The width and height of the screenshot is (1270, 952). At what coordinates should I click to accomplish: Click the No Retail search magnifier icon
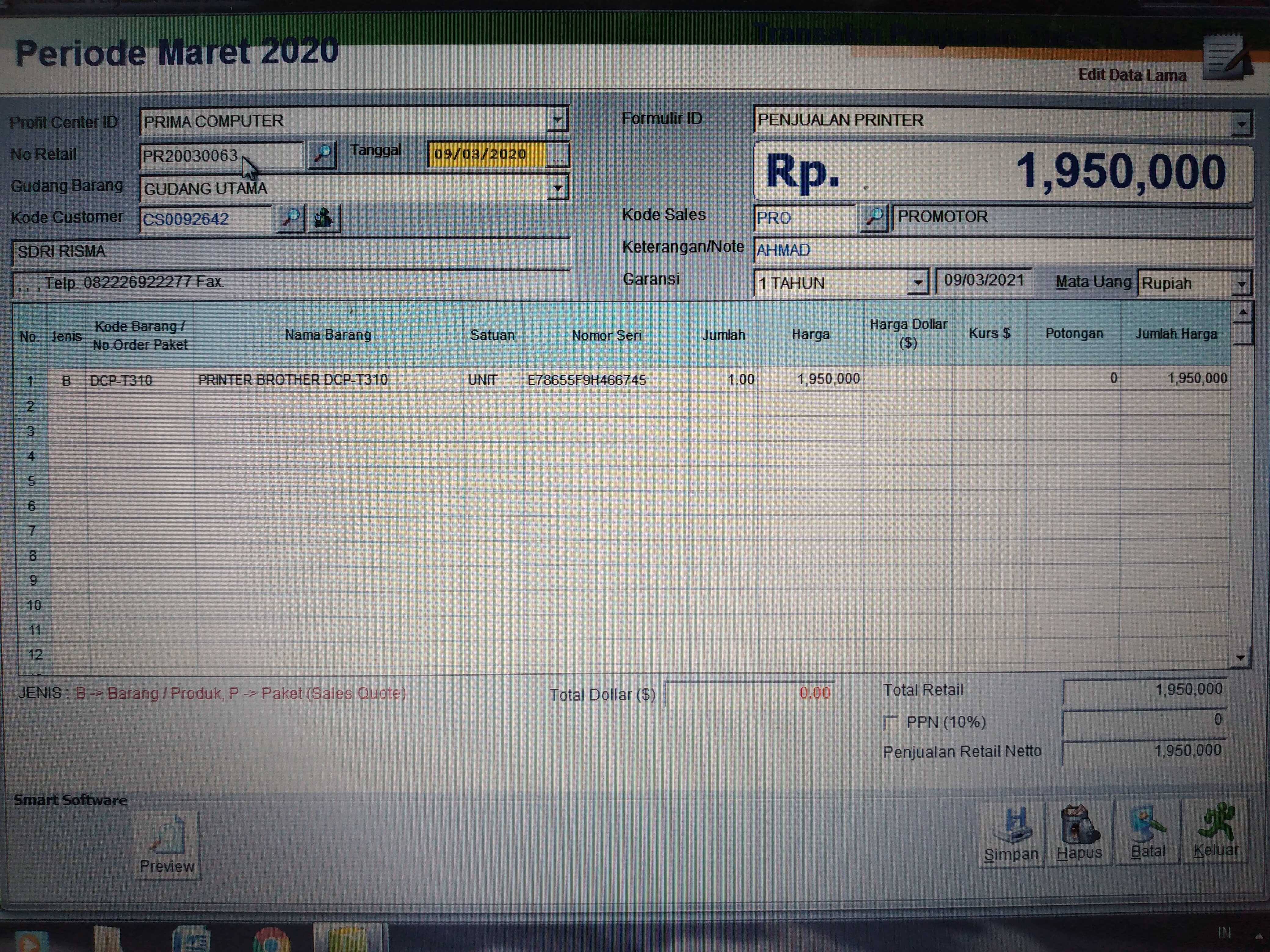pyautogui.click(x=322, y=154)
